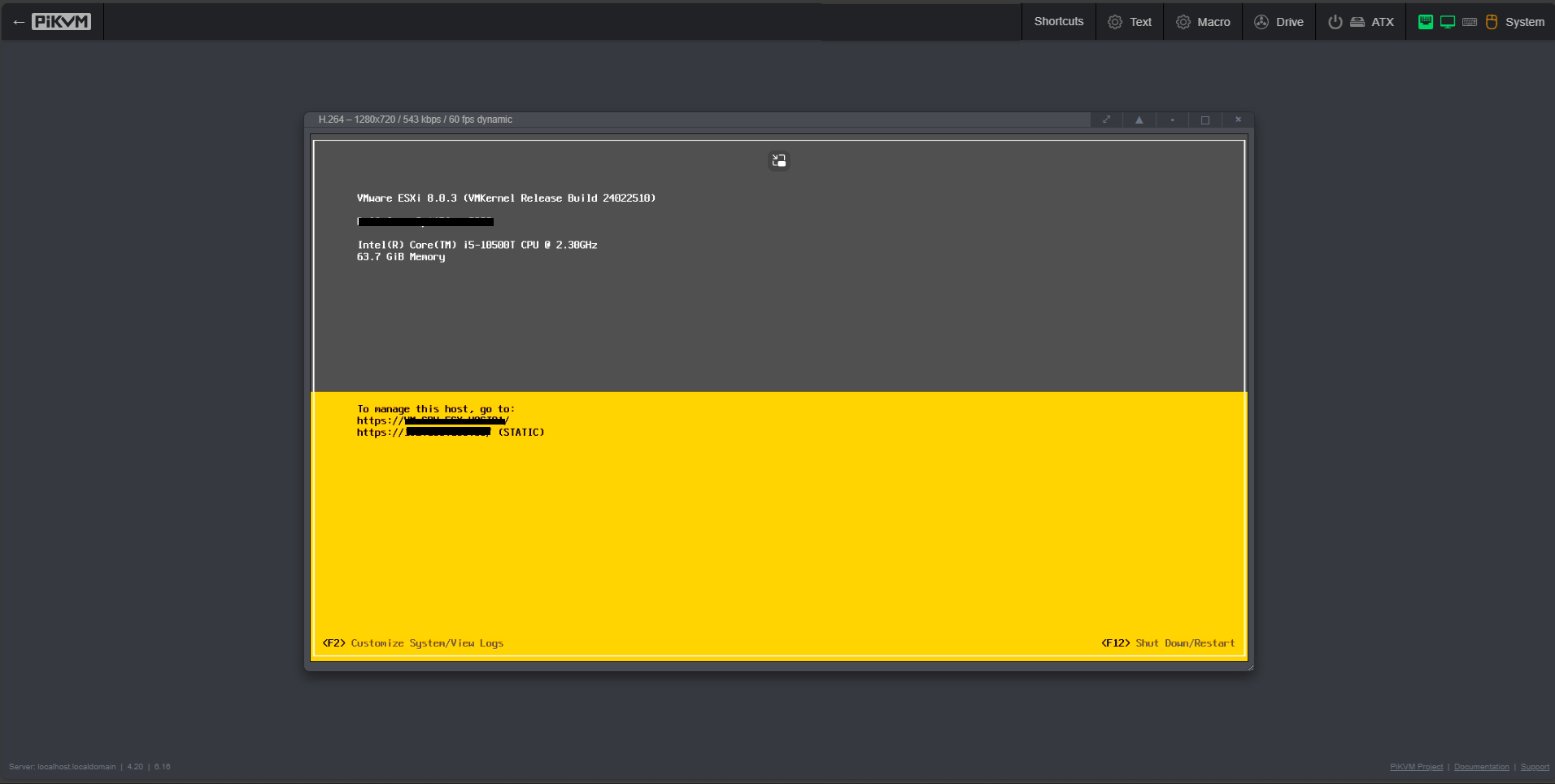Click the 63.7 GiB Memory line

click(401, 257)
